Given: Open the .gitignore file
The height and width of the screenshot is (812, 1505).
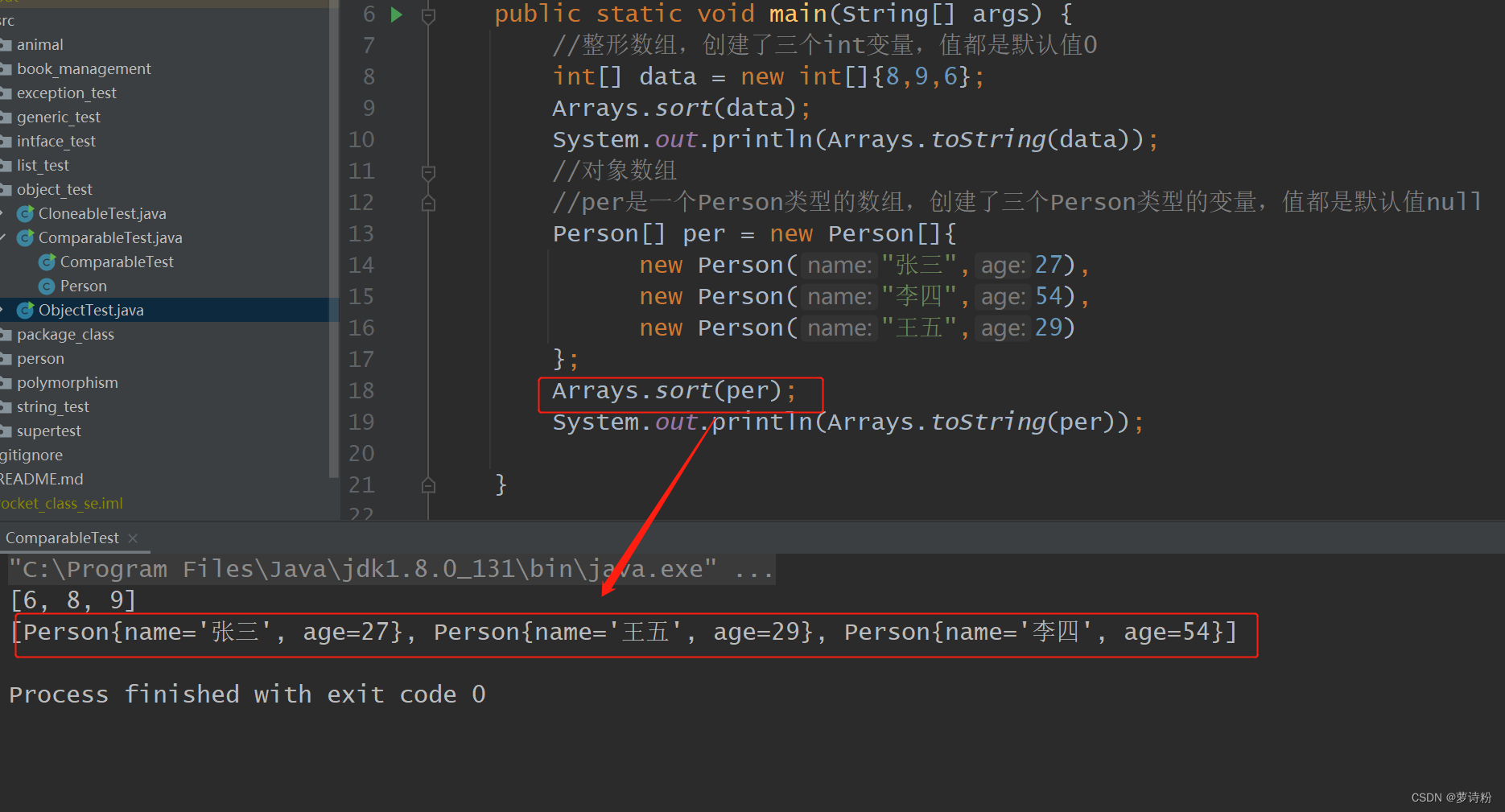Looking at the screenshot, I should tap(31, 455).
